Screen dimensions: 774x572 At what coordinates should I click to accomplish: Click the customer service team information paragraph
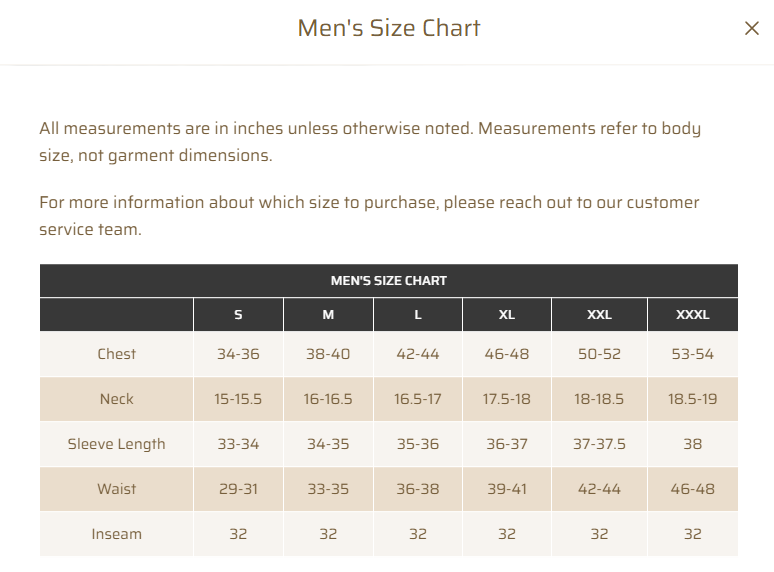click(369, 216)
